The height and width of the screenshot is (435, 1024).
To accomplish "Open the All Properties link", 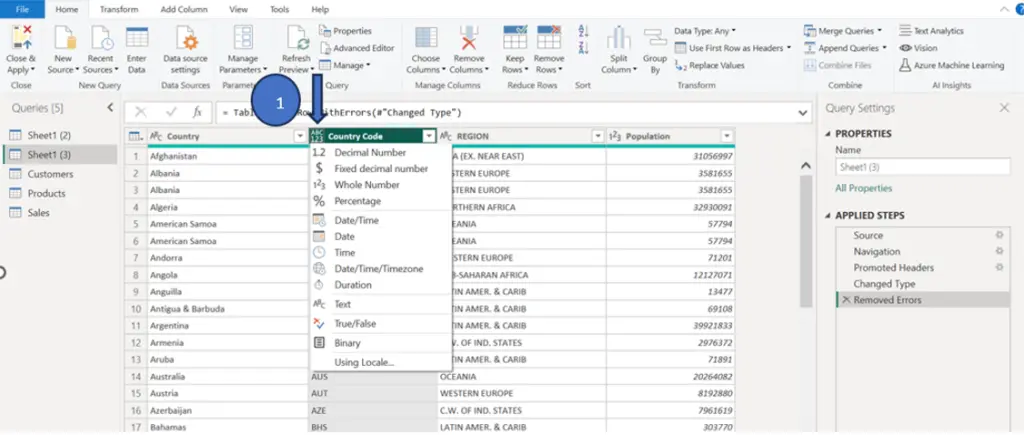I will [863, 188].
